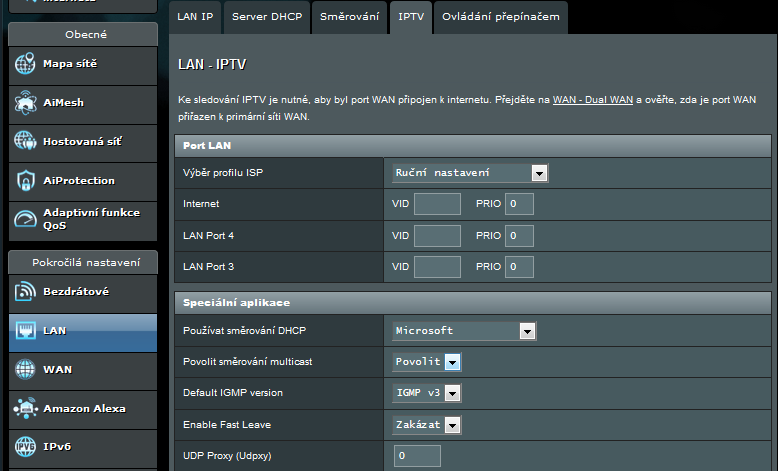Select the Bezdrátové wireless icon
The height and width of the screenshot is (471, 778).
coord(26,292)
